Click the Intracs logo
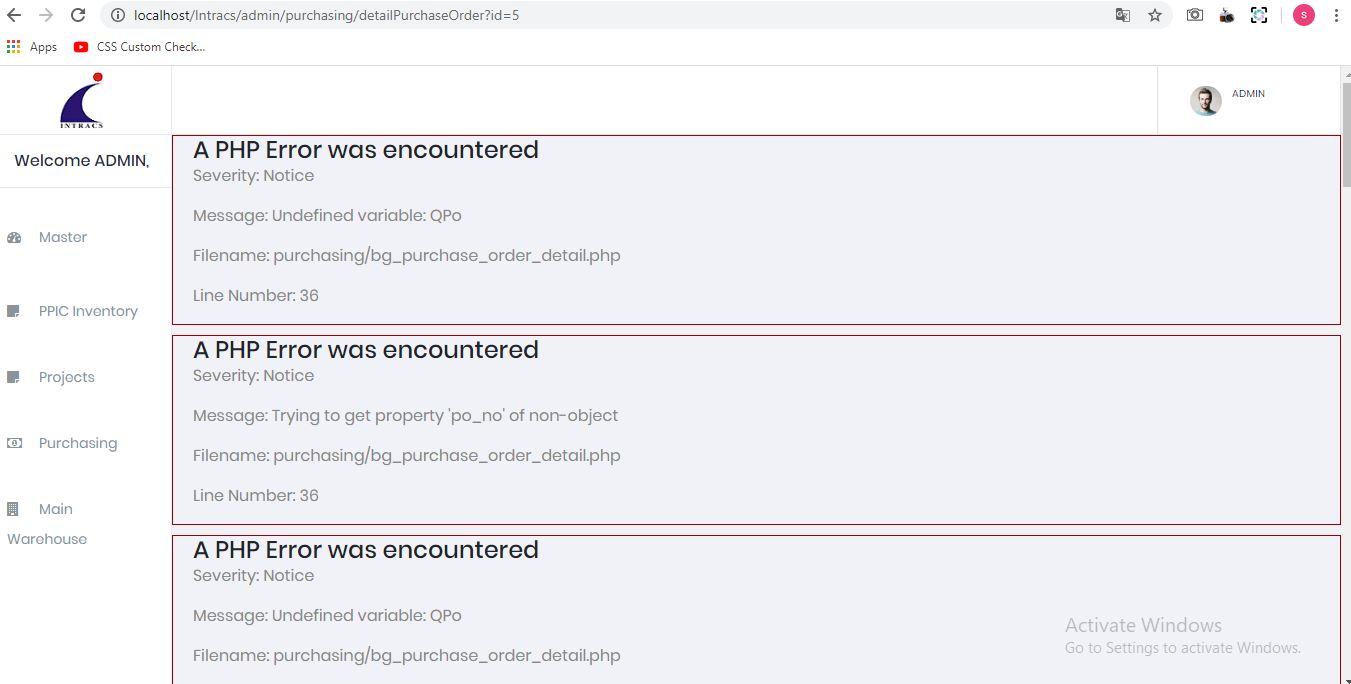The width and height of the screenshot is (1351, 684). tap(82, 101)
